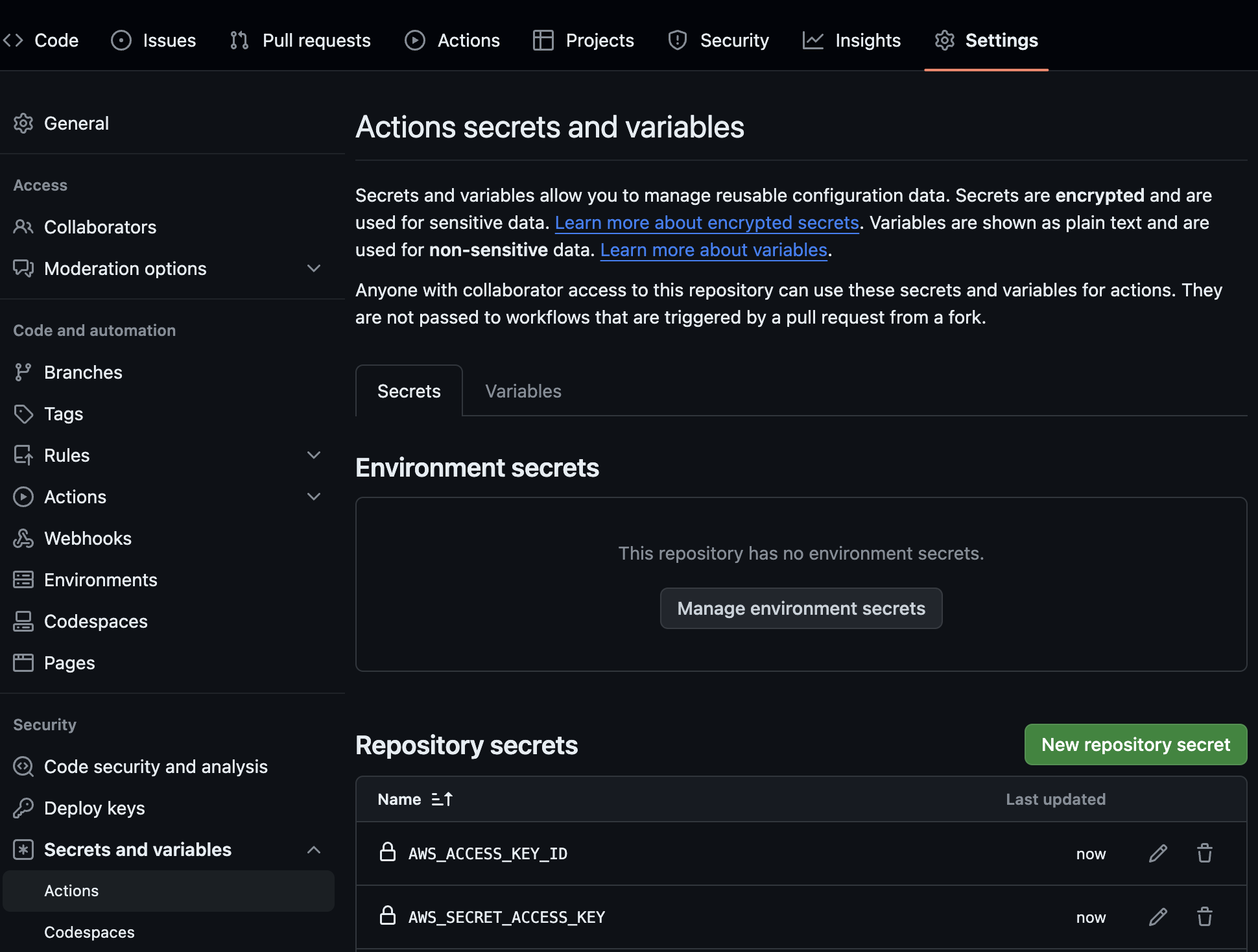Screen dimensions: 1258x952
Task: Delete AWS_SECRET_ACCESS_KEY via trash icon
Action: [1205, 917]
